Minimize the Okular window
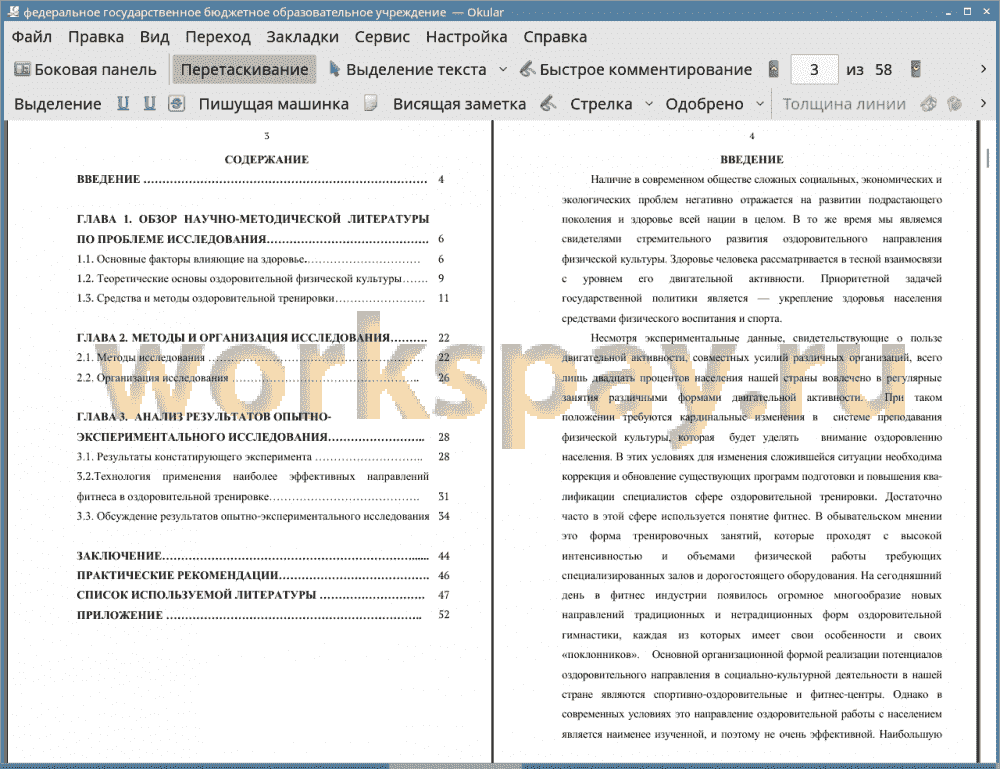 pos(948,12)
